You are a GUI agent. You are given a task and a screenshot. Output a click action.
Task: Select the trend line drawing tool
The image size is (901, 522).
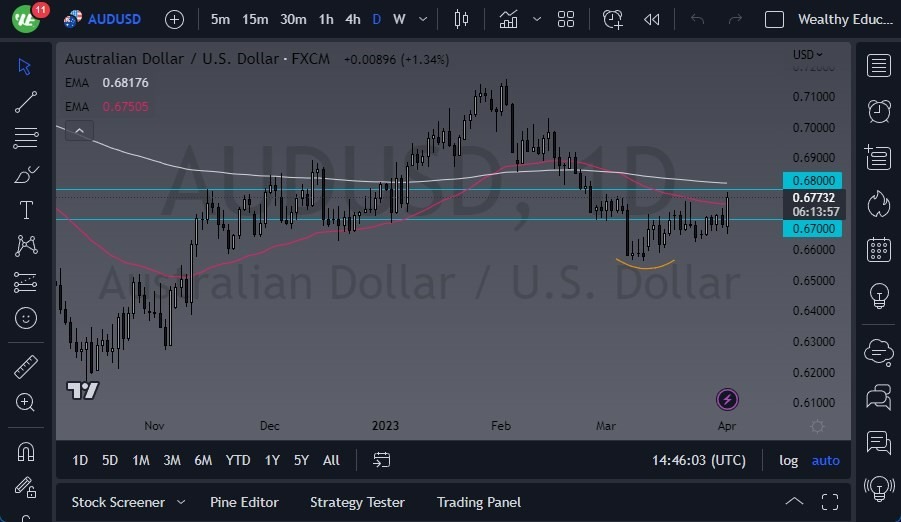coord(25,102)
